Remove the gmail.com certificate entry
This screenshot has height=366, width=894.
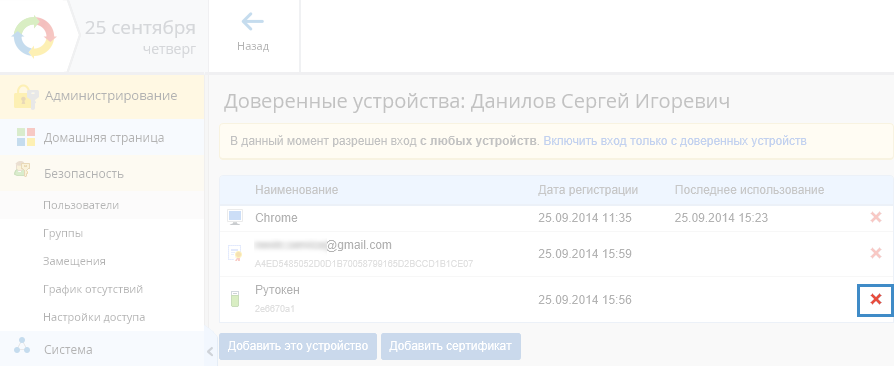click(876, 254)
